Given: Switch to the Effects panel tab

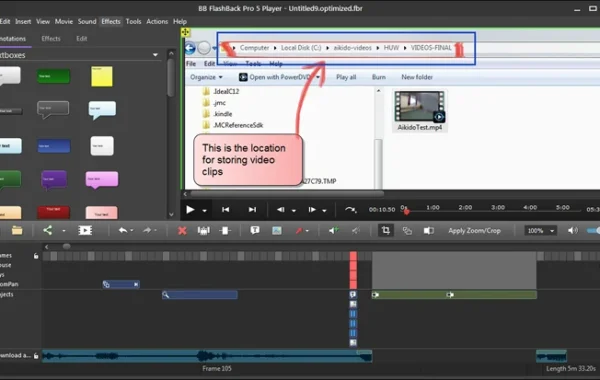Looking at the screenshot, I should [x=51, y=39].
